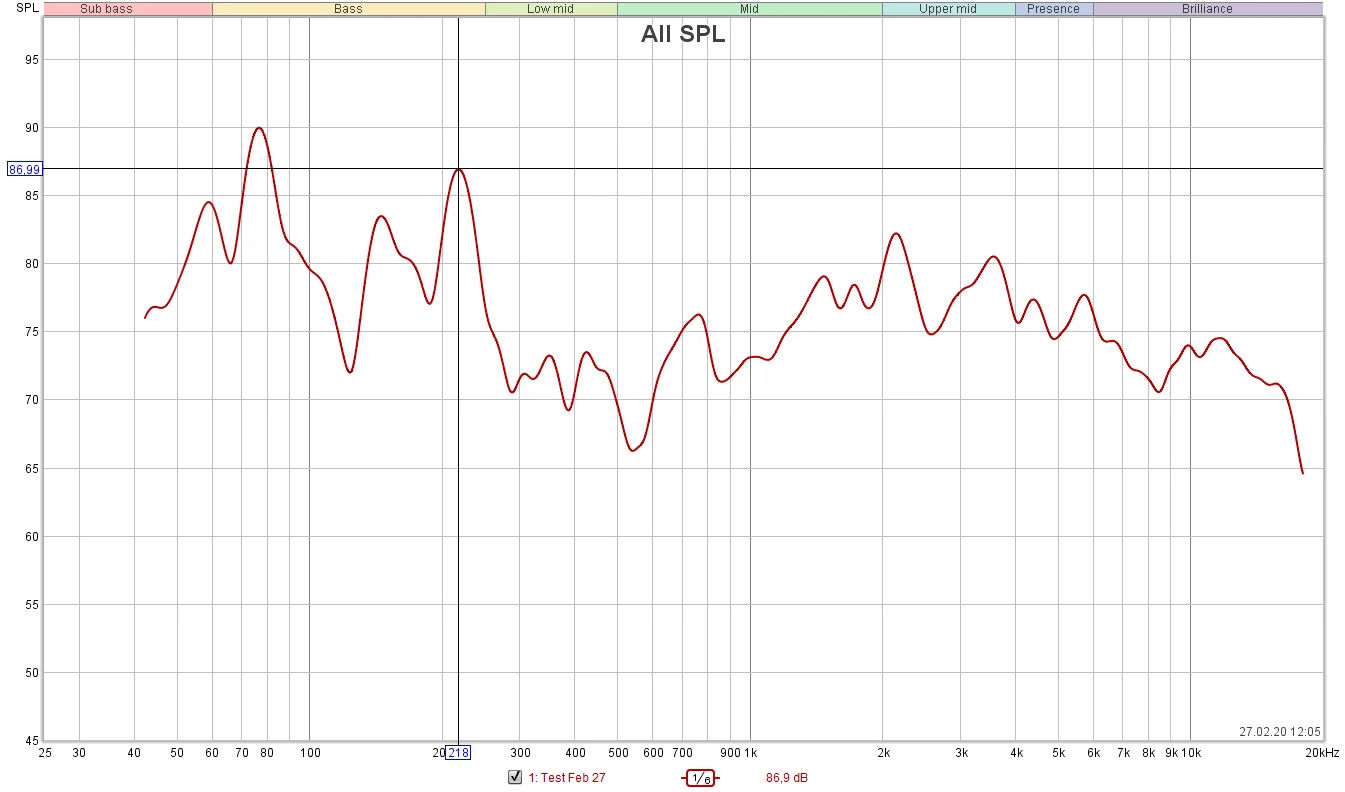Click the 1k frequency axis tick label

[752, 753]
